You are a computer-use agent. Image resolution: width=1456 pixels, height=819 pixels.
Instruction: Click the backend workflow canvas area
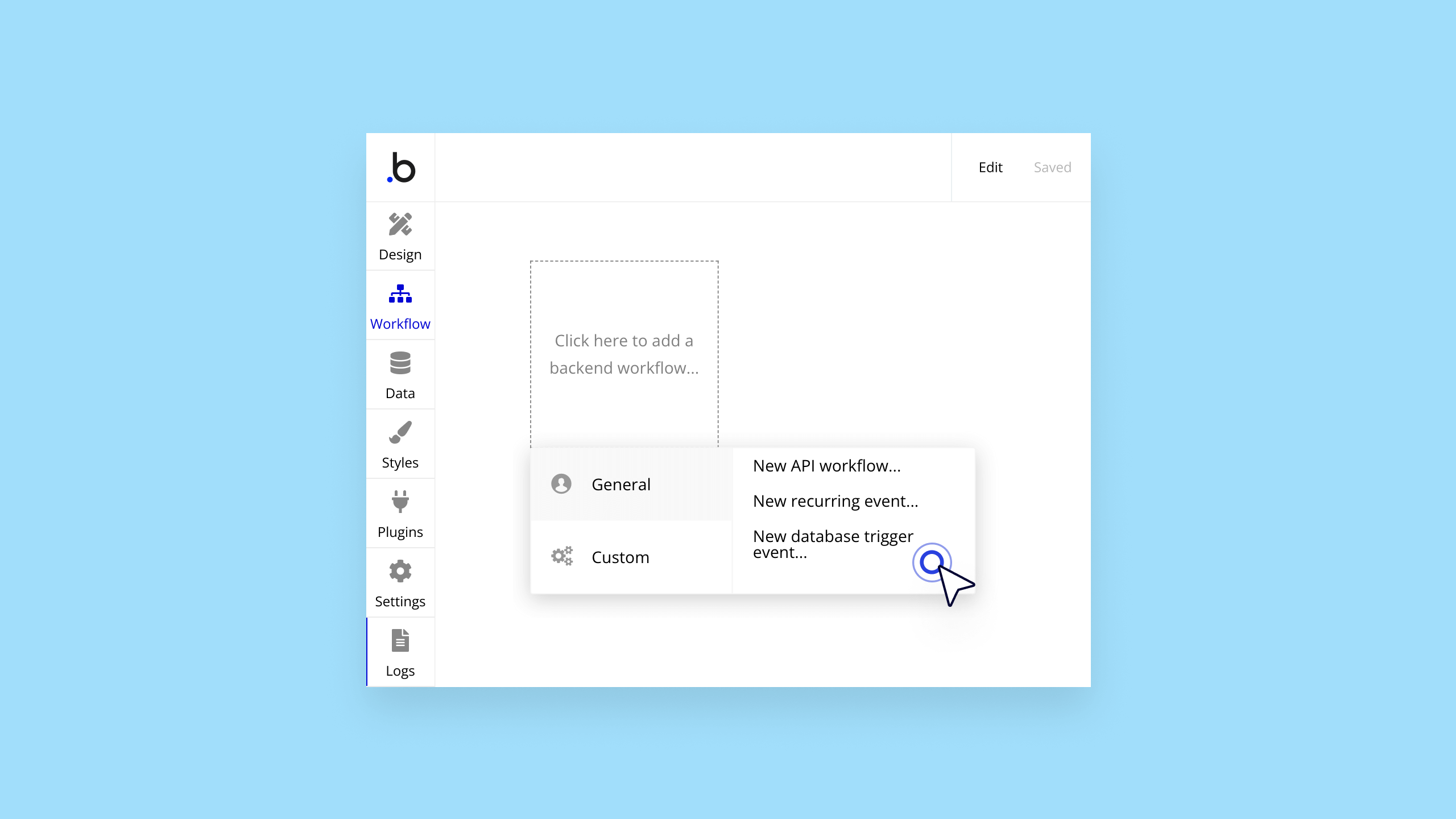[x=624, y=354]
